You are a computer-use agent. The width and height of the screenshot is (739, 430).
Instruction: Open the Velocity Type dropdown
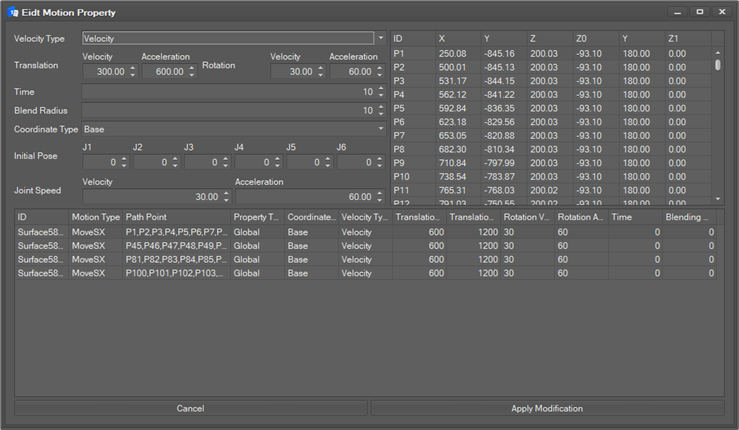(380, 38)
